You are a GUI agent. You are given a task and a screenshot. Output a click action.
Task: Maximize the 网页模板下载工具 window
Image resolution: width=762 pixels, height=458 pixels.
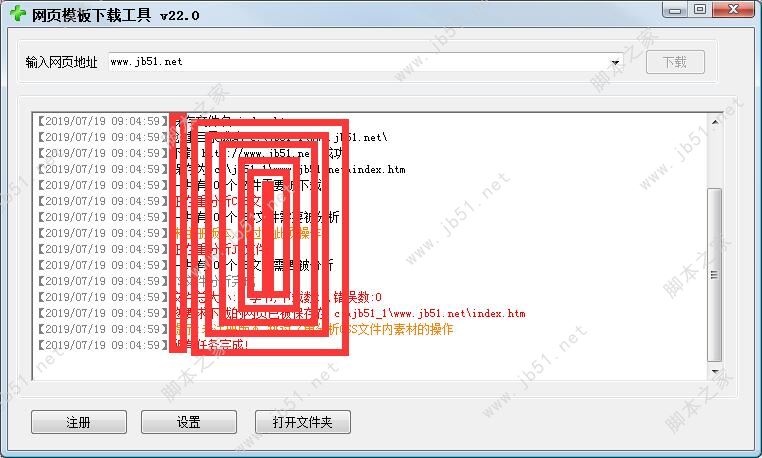pyautogui.click(x=700, y=10)
